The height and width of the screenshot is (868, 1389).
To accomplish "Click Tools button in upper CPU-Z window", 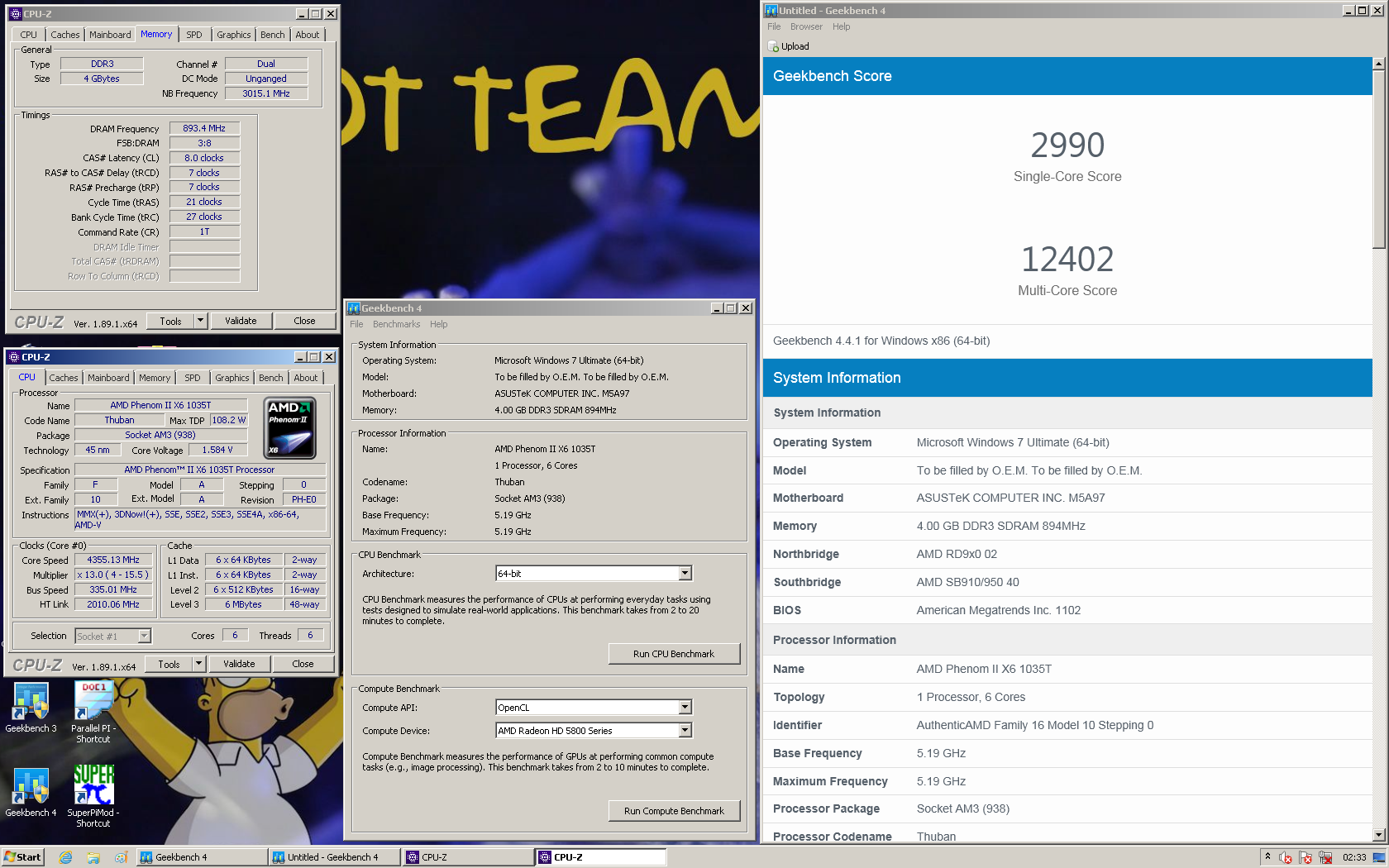I will pyautogui.click(x=170, y=321).
